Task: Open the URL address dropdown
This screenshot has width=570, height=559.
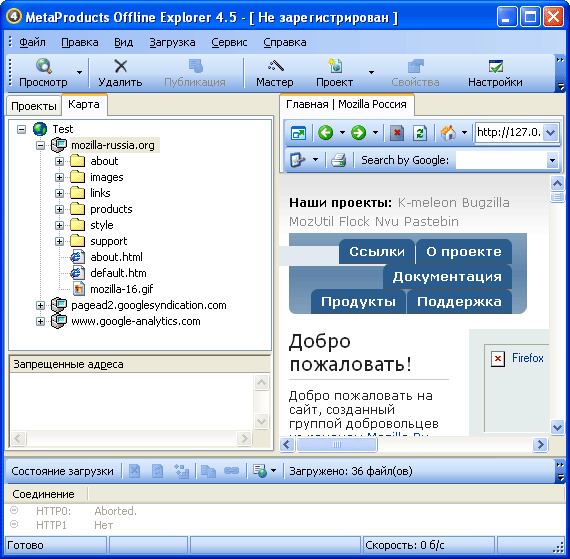Action: 551,132
